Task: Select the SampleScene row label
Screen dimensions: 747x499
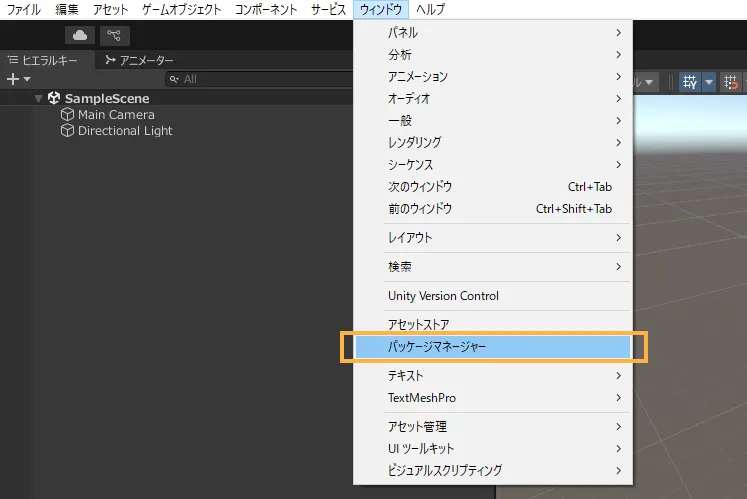Action: click(107, 99)
